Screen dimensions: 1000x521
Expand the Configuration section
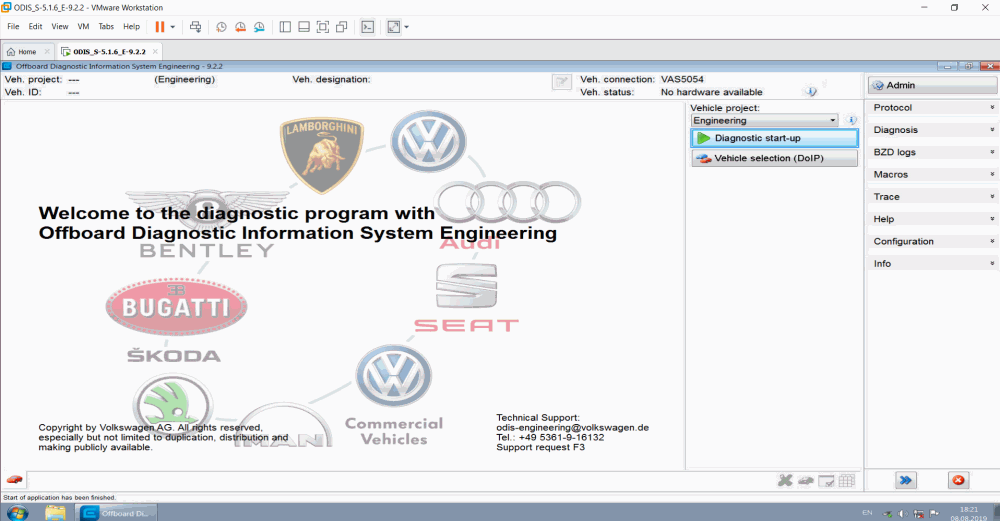tap(932, 242)
